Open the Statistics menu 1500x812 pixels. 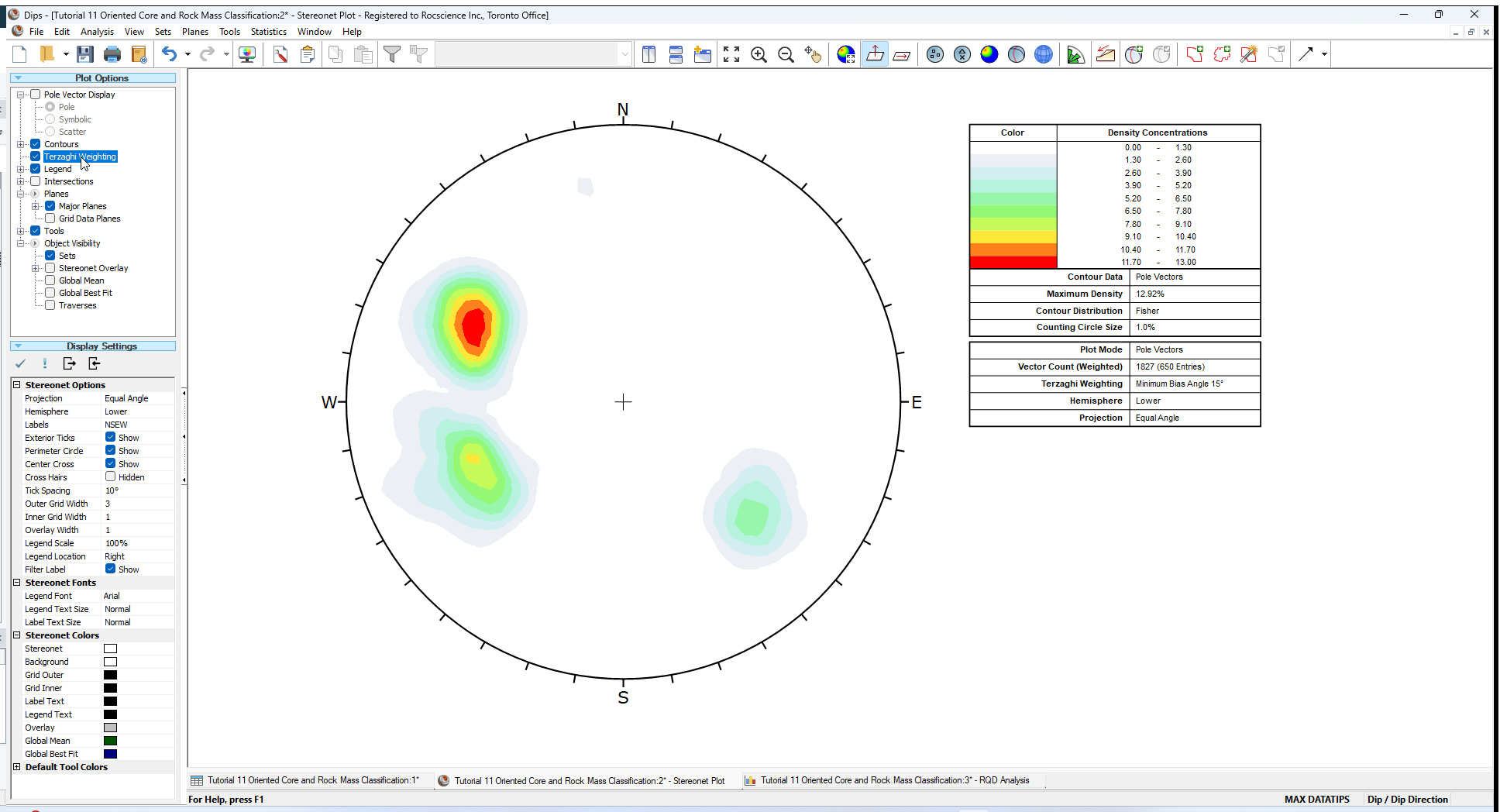[x=269, y=32]
